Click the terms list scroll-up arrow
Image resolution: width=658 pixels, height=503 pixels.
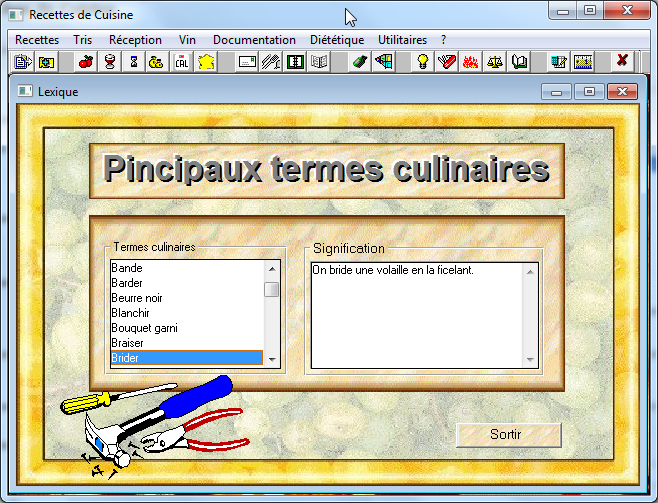click(272, 268)
